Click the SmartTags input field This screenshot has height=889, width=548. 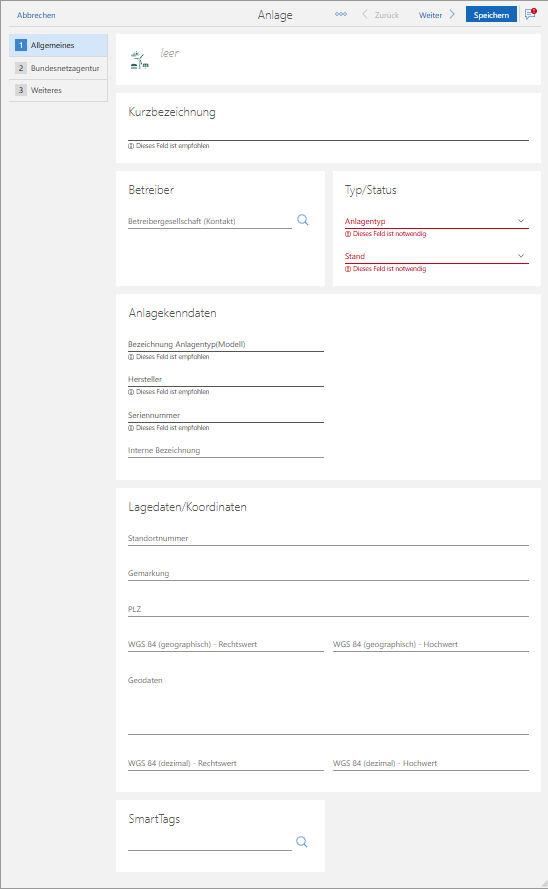click(x=210, y=843)
